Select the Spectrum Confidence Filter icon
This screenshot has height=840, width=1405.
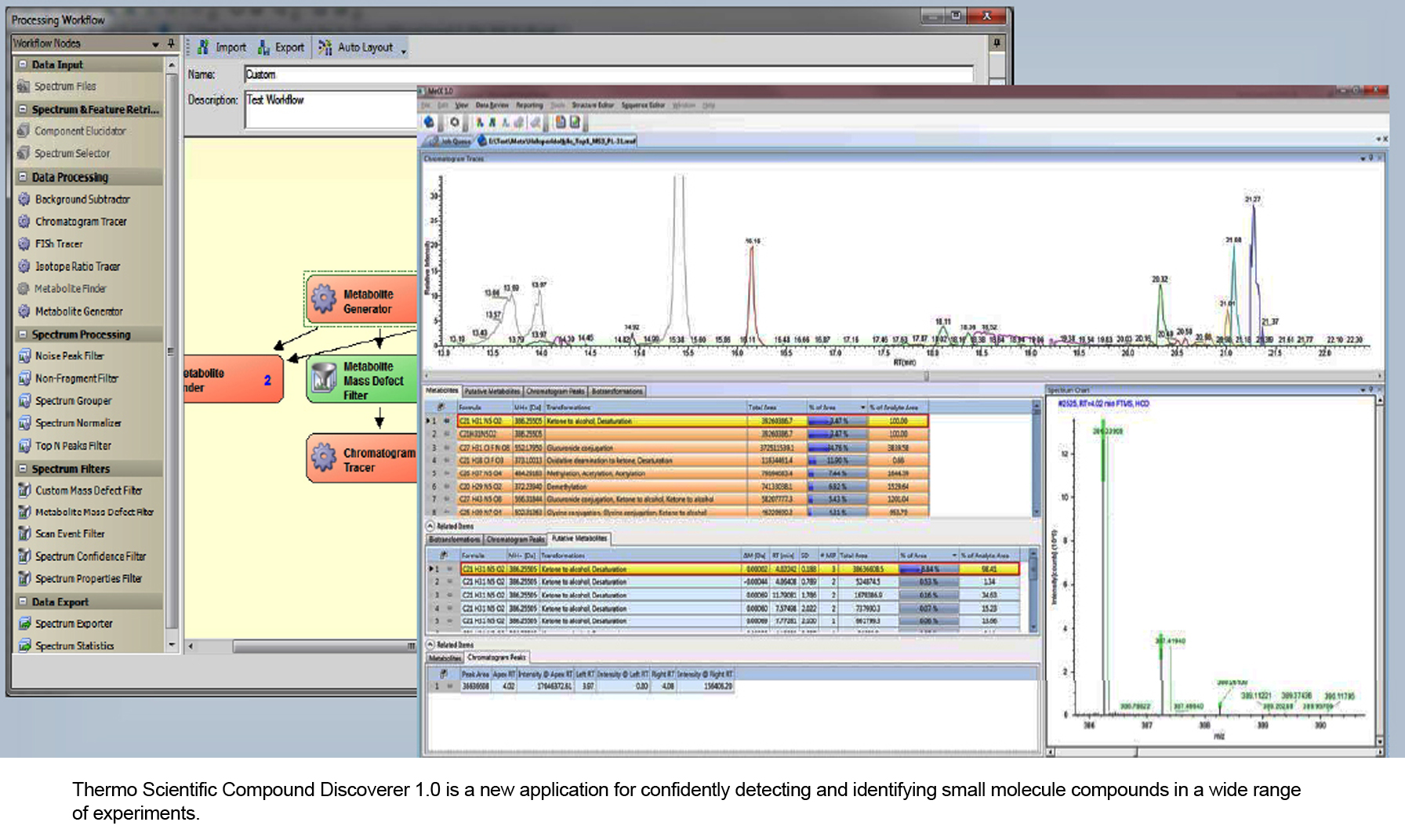[24, 556]
